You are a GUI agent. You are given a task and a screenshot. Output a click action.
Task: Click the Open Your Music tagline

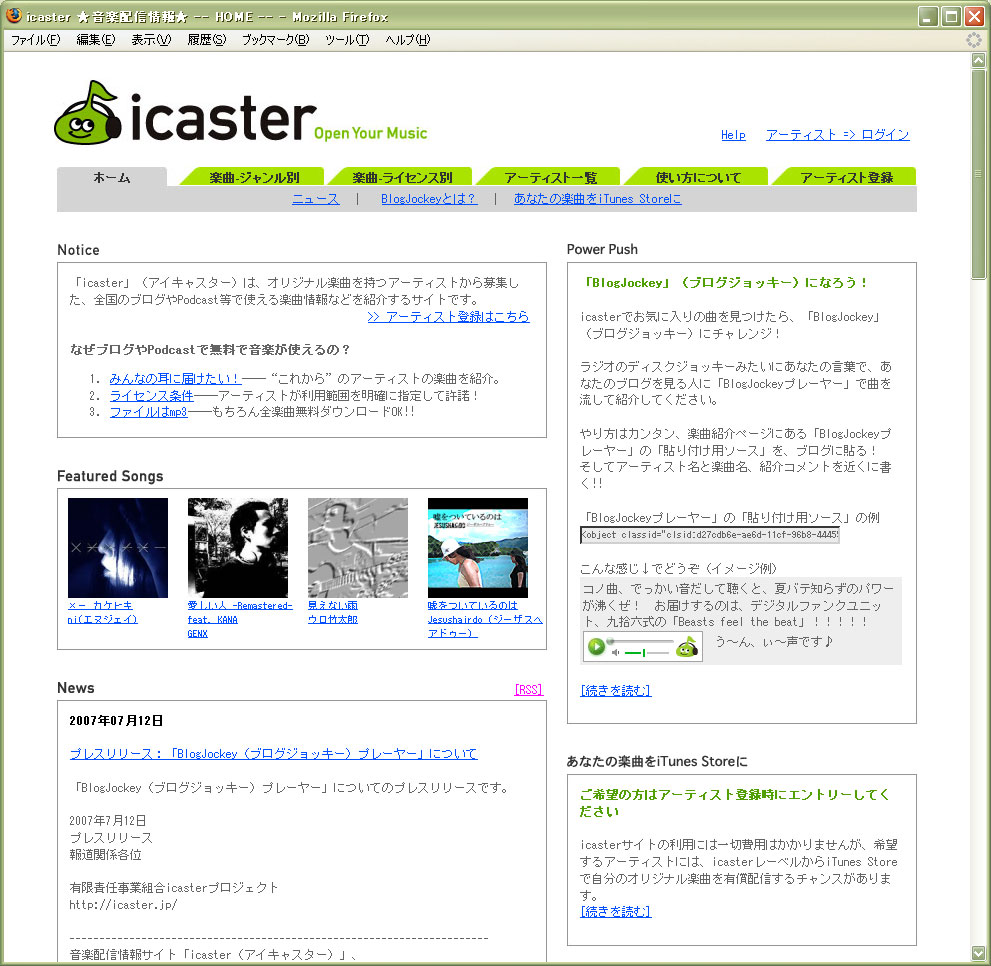coord(370,133)
